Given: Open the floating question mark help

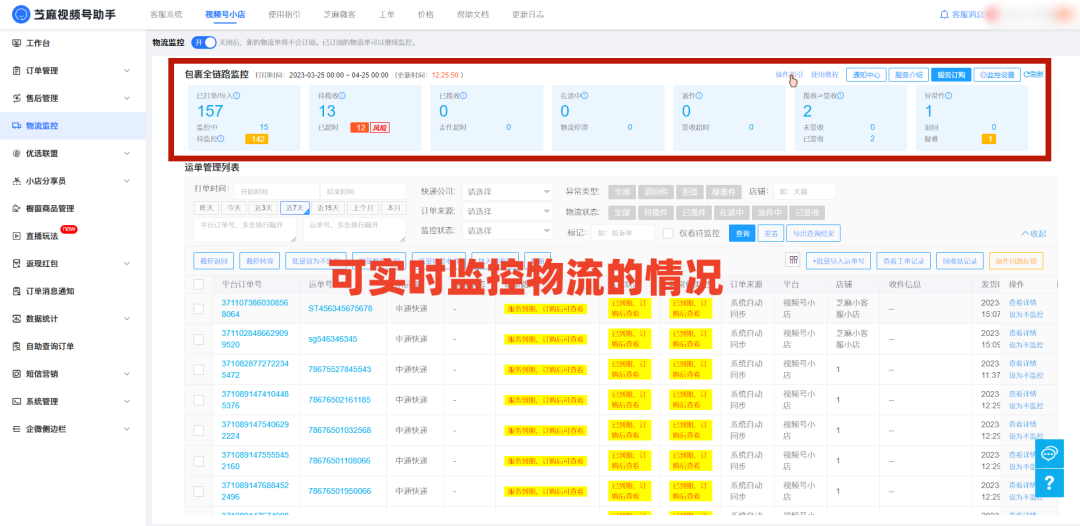Looking at the screenshot, I should tap(1049, 483).
